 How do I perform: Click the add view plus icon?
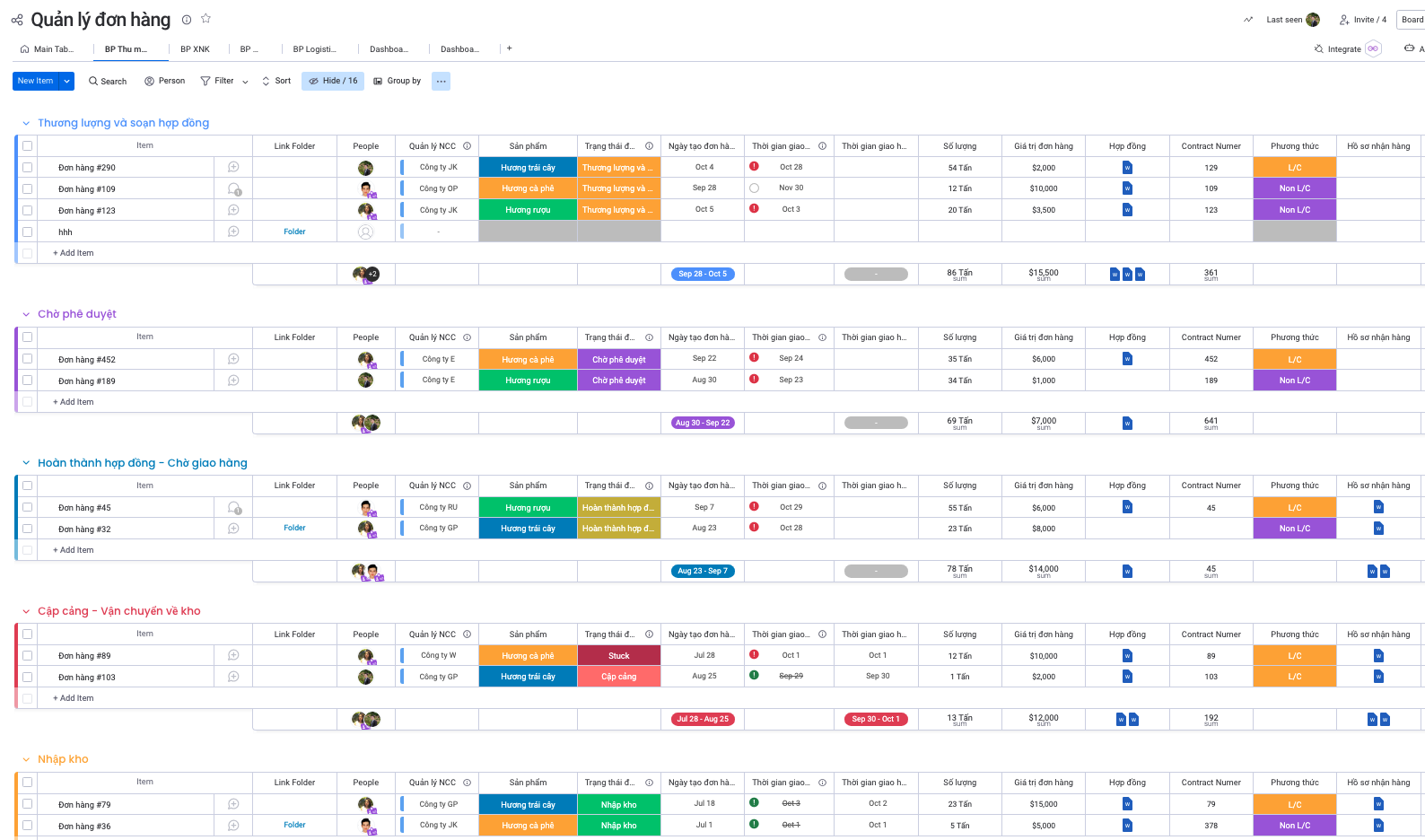[509, 48]
